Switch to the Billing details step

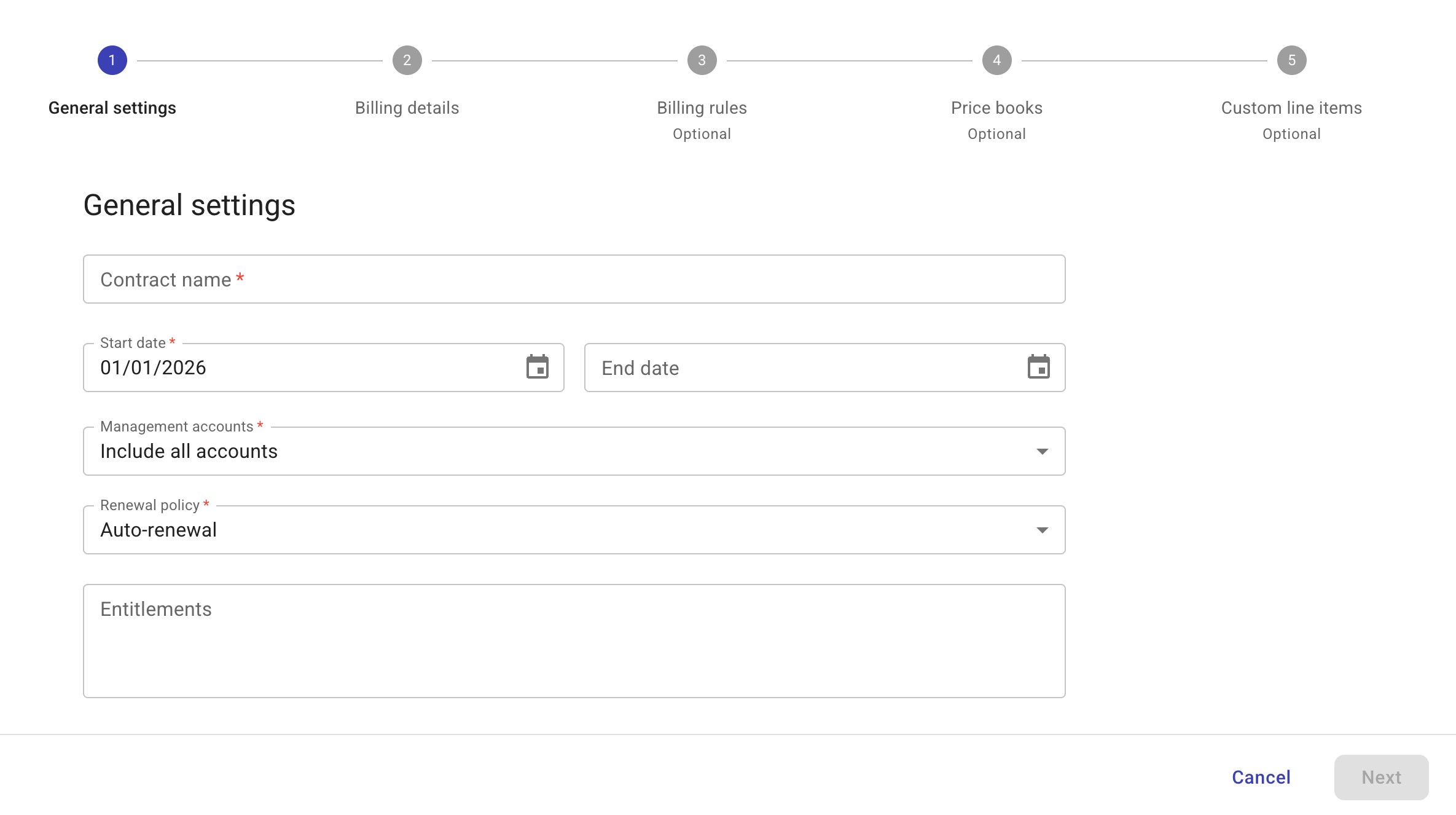[407, 108]
